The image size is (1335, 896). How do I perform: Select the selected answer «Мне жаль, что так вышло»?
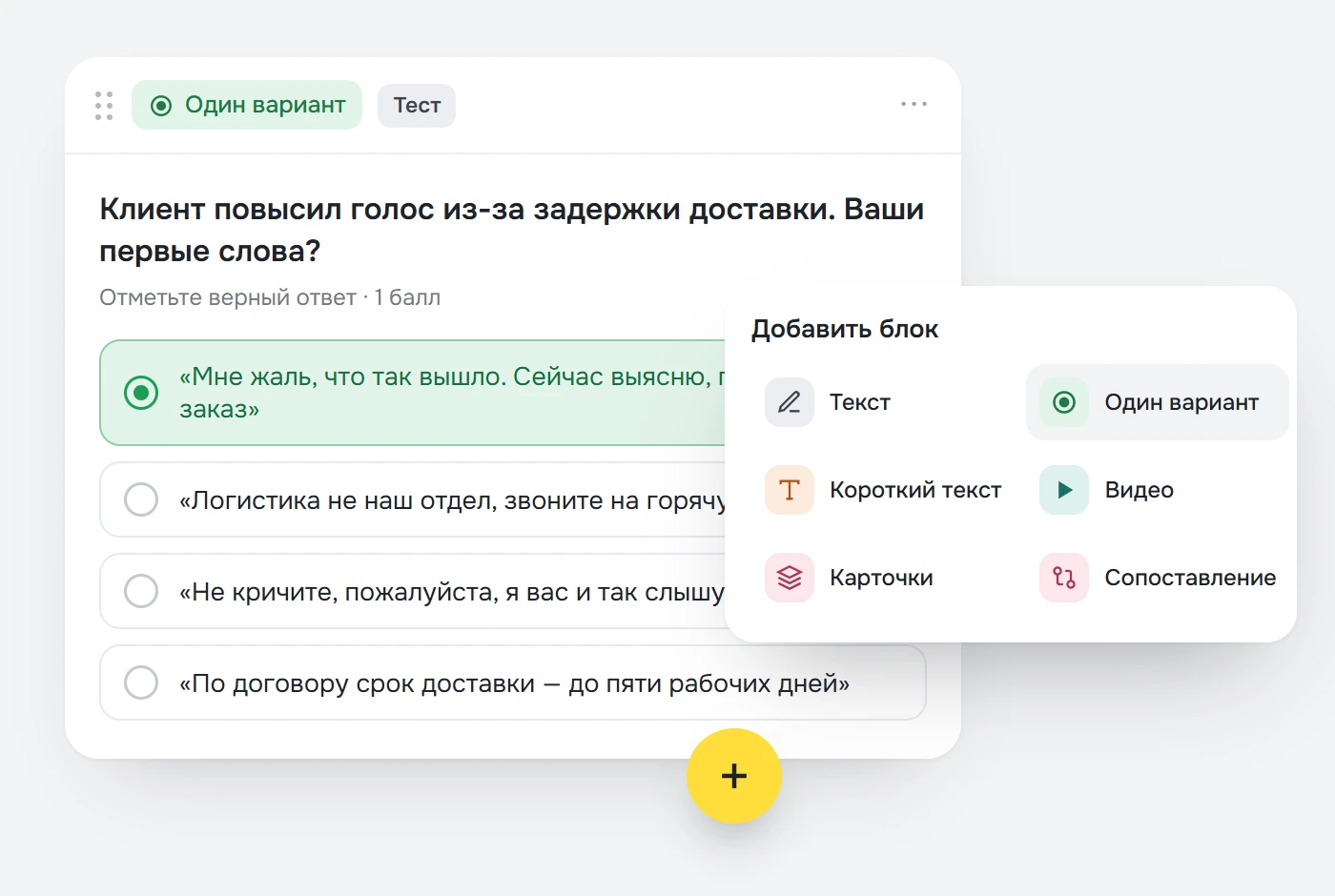(x=413, y=393)
